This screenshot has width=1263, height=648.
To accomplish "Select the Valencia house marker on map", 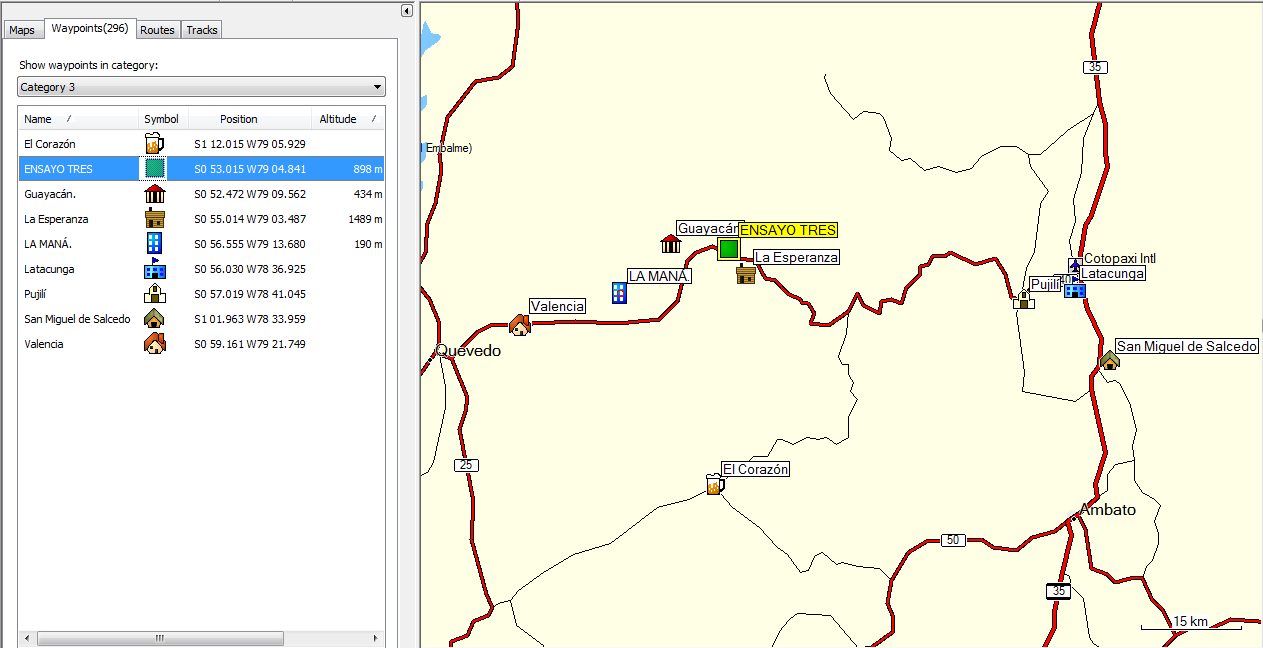I will coord(519,325).
